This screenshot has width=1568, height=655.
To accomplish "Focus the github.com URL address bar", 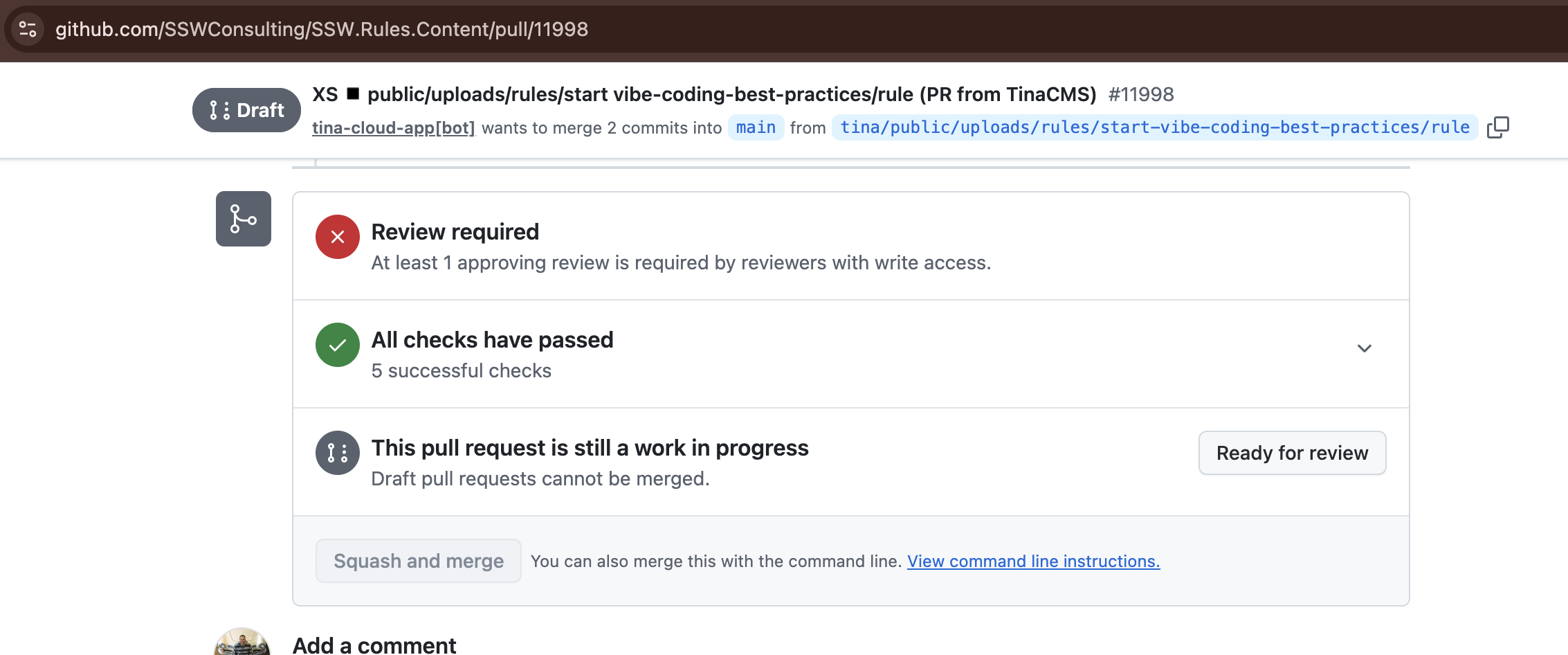I will [322, 29].
